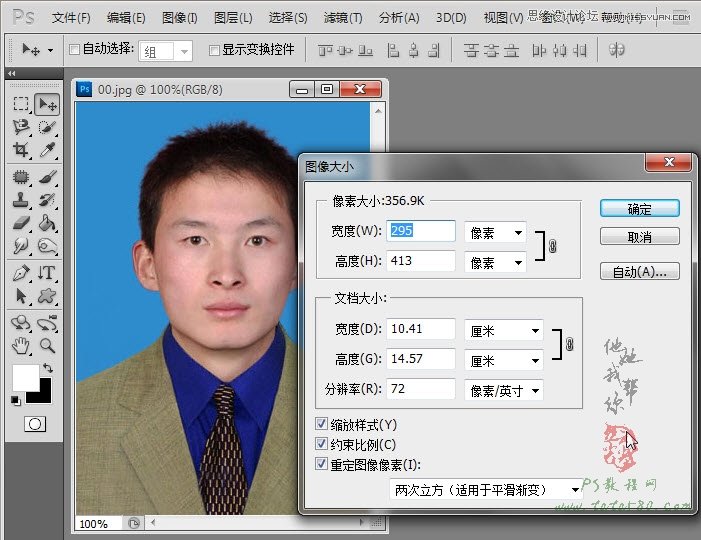Open the pixel width unit dropdown
701x540 pixels.
pyautogui.click(x=495, y=233)
